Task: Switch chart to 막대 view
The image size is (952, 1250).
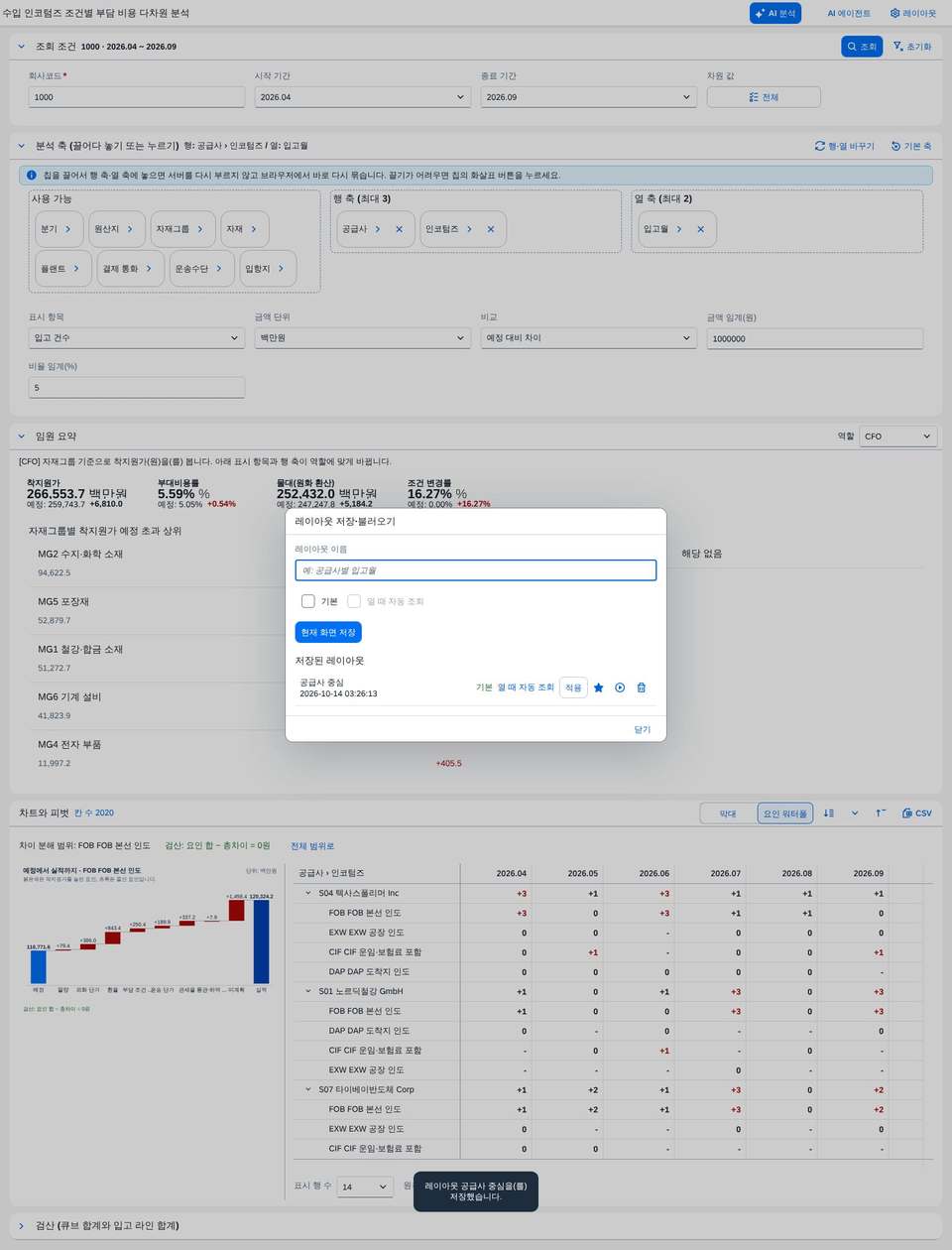Action: (728, 813)
